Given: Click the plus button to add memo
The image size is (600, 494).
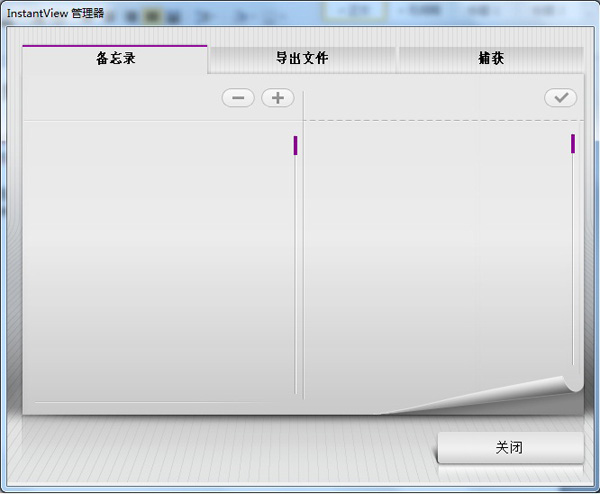Looking at the screenshot, I should (x=278, y=98).
